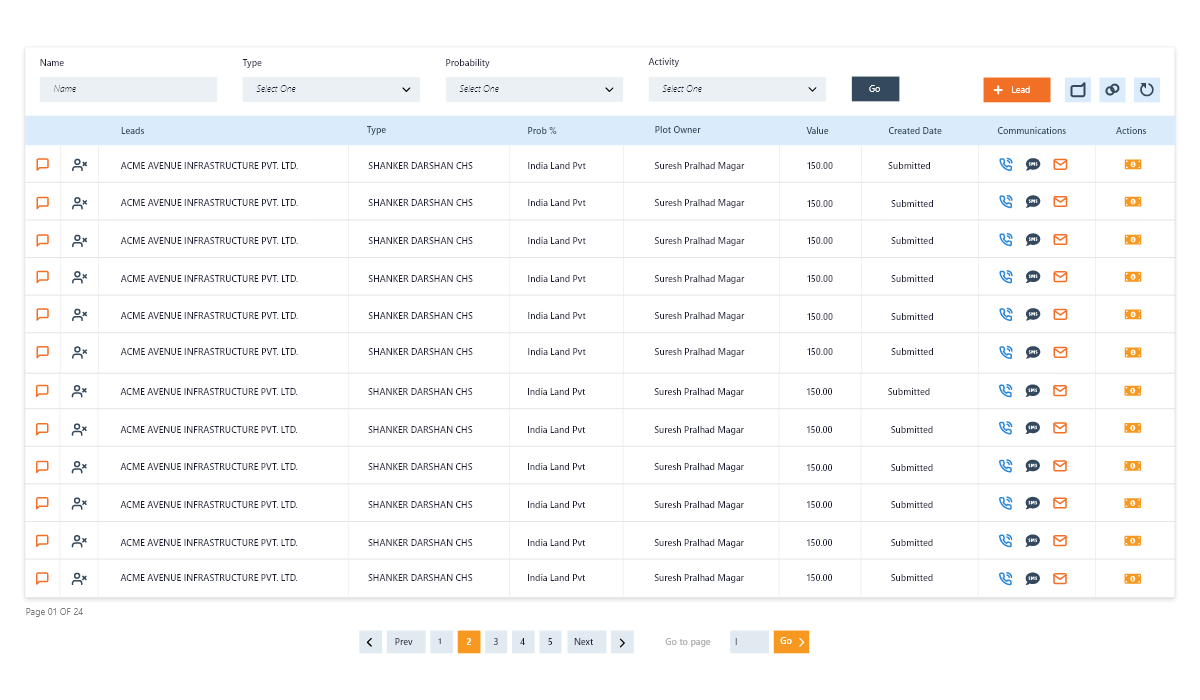The height and width of the screenshot is (700, 1200).
Task: Click the folder icon next to Lead button
Action: (1078, 90)
